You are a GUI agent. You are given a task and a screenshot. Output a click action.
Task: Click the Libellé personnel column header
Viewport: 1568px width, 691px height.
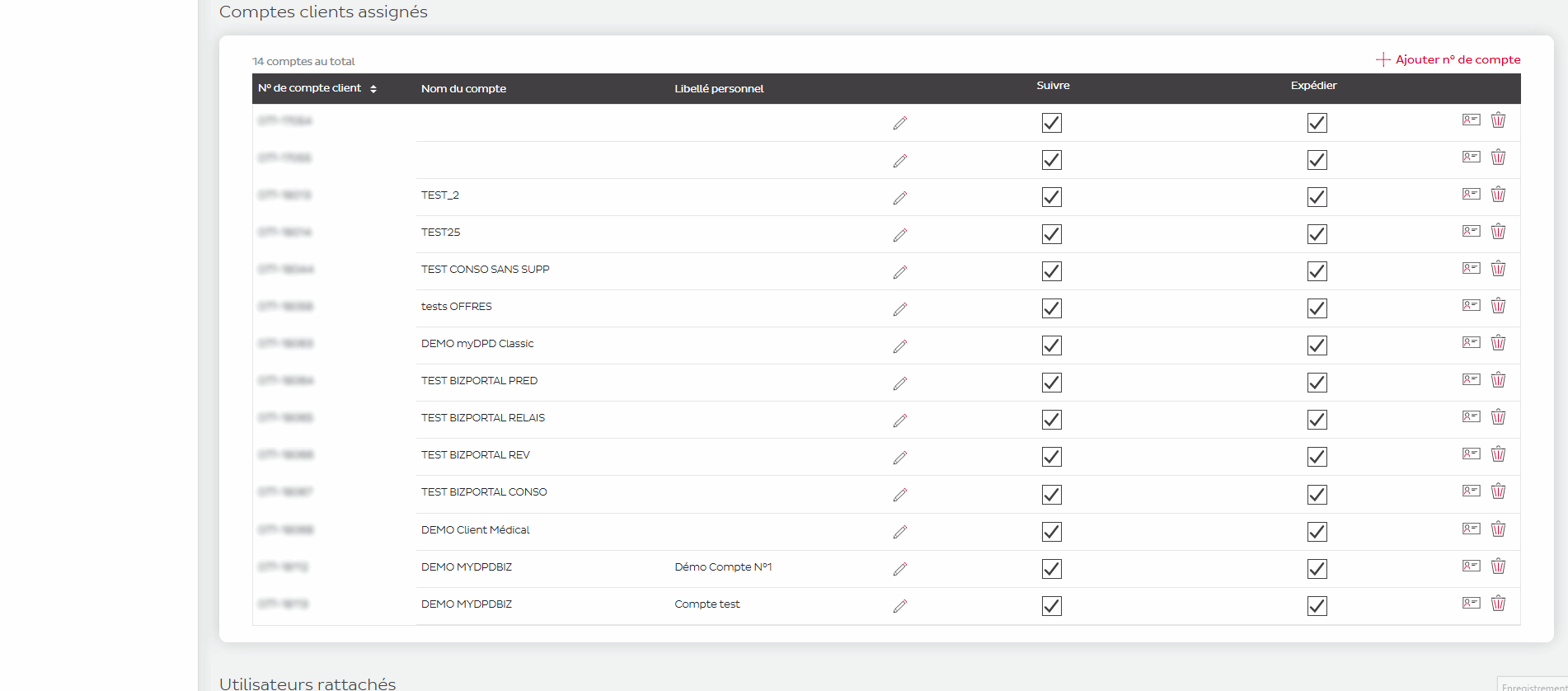click(x=719, y=89)
